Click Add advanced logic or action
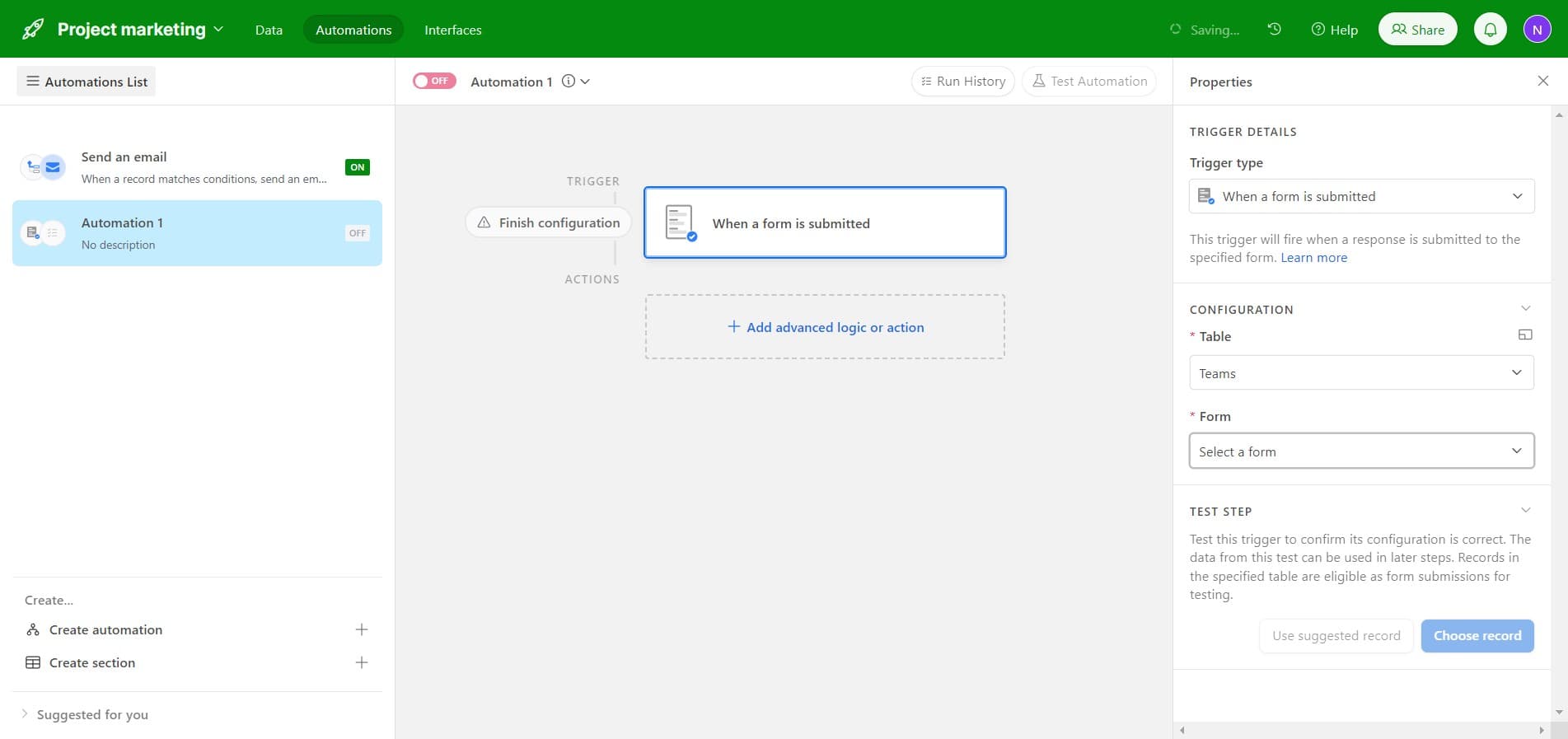Screen dimensions: 1568x739 (x=825, y=327)
